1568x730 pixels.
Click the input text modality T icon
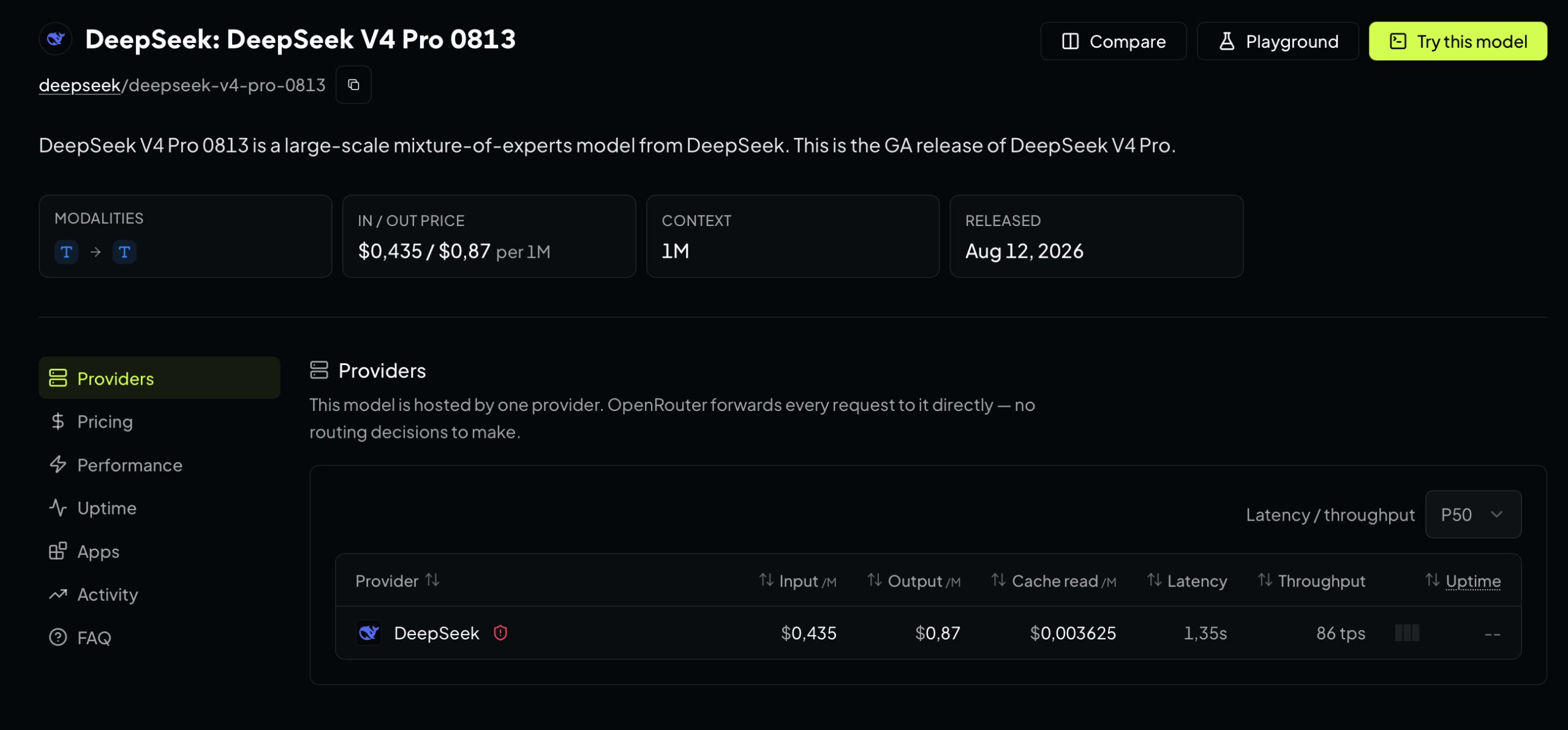click(66, 252)
